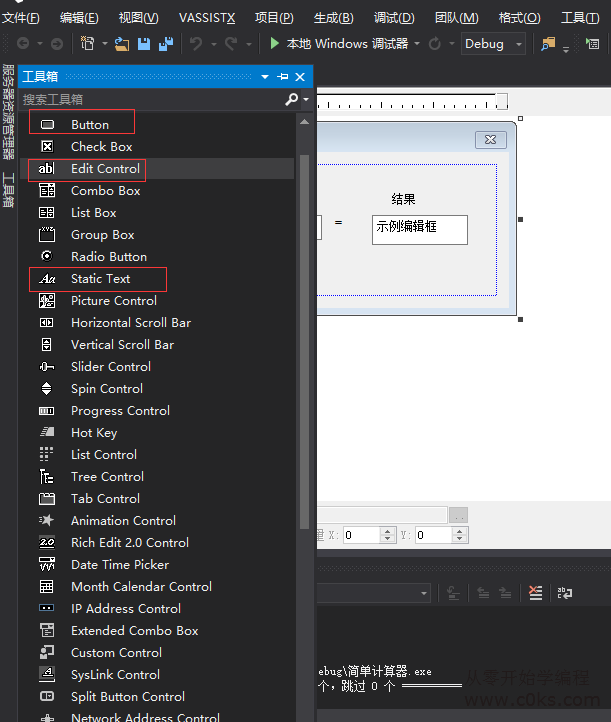
Task: Click the horizontal ruler slider handle
Action: click(x=502, y=101)
